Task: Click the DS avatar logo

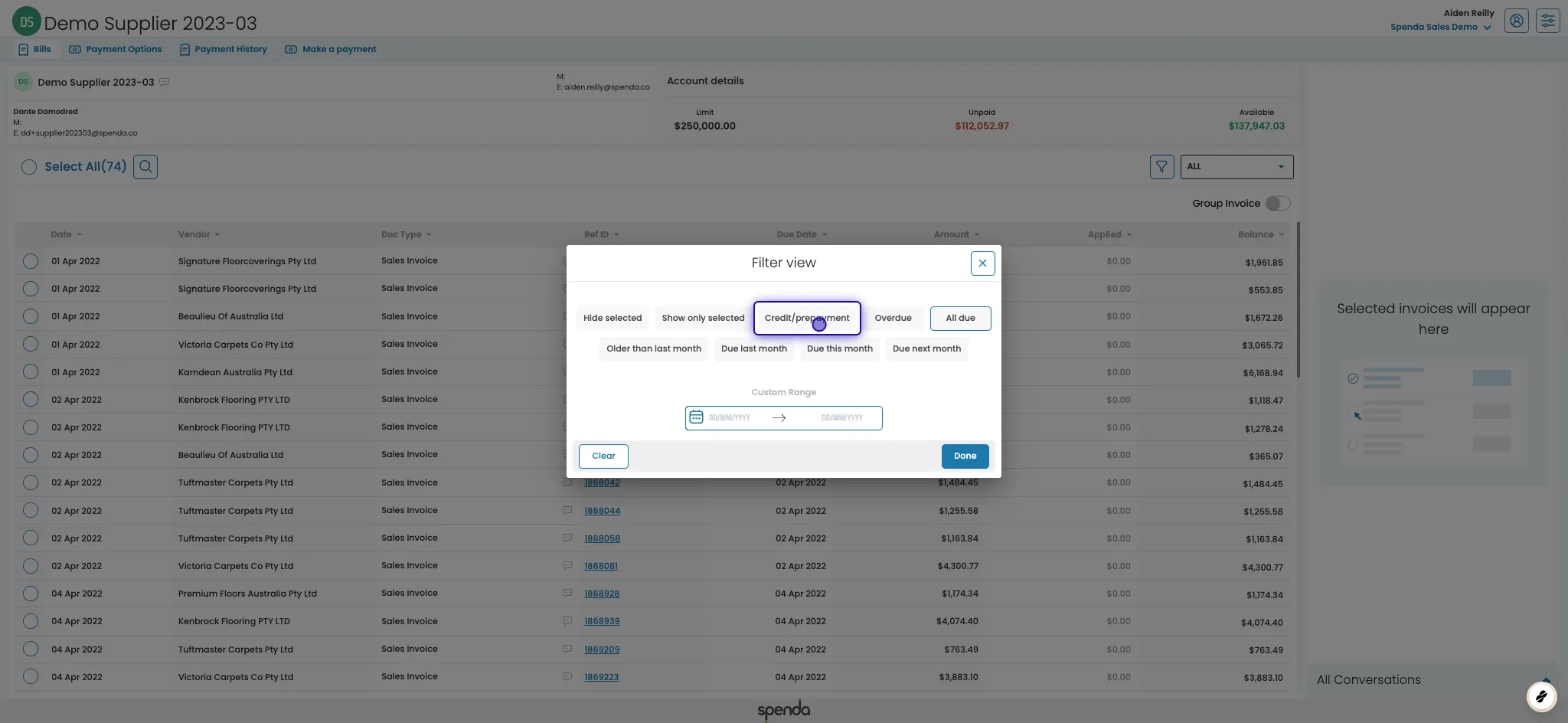Action: click(x=27, y=21)
